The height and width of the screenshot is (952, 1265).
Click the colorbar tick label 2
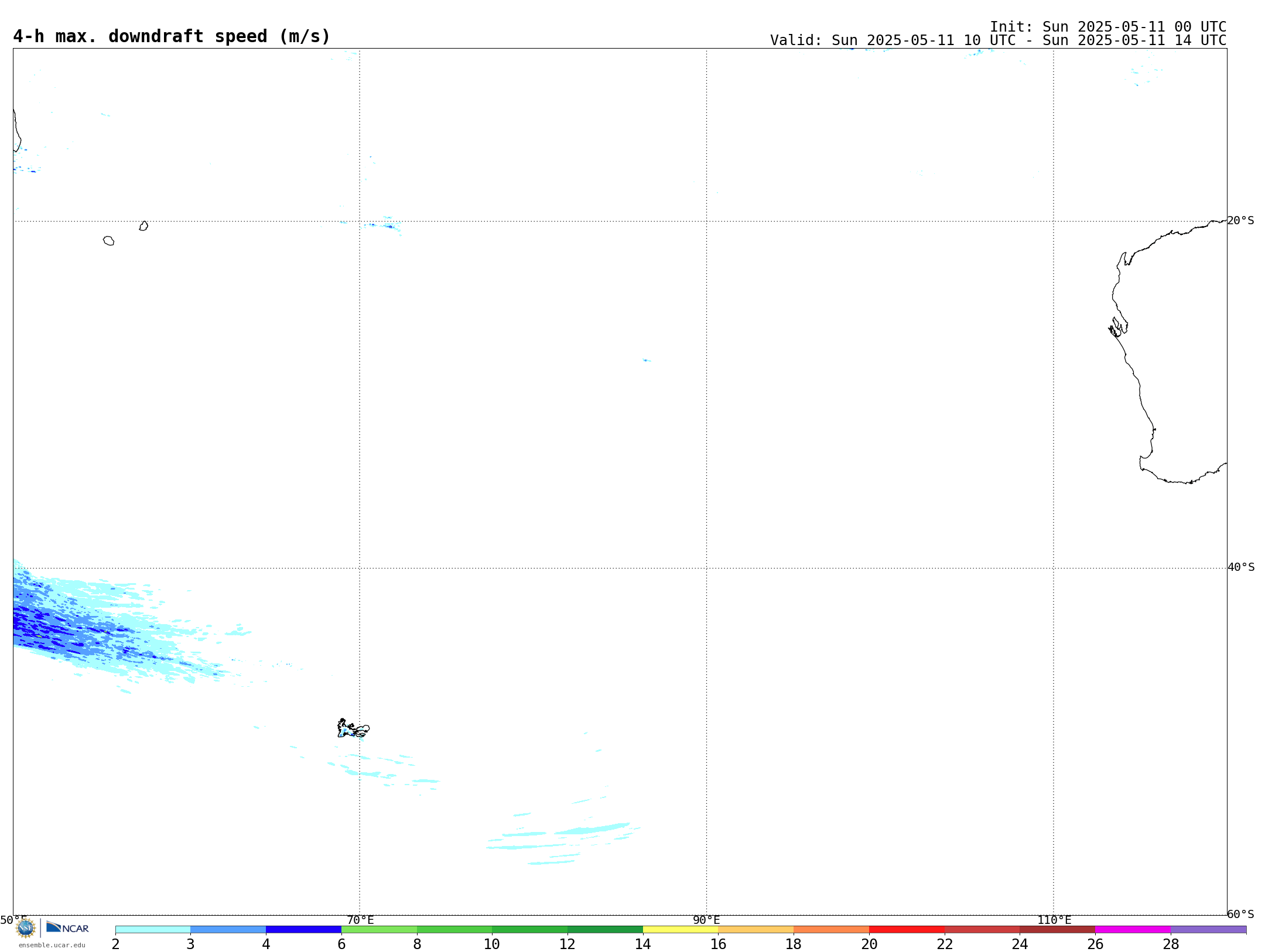[115, 944]
